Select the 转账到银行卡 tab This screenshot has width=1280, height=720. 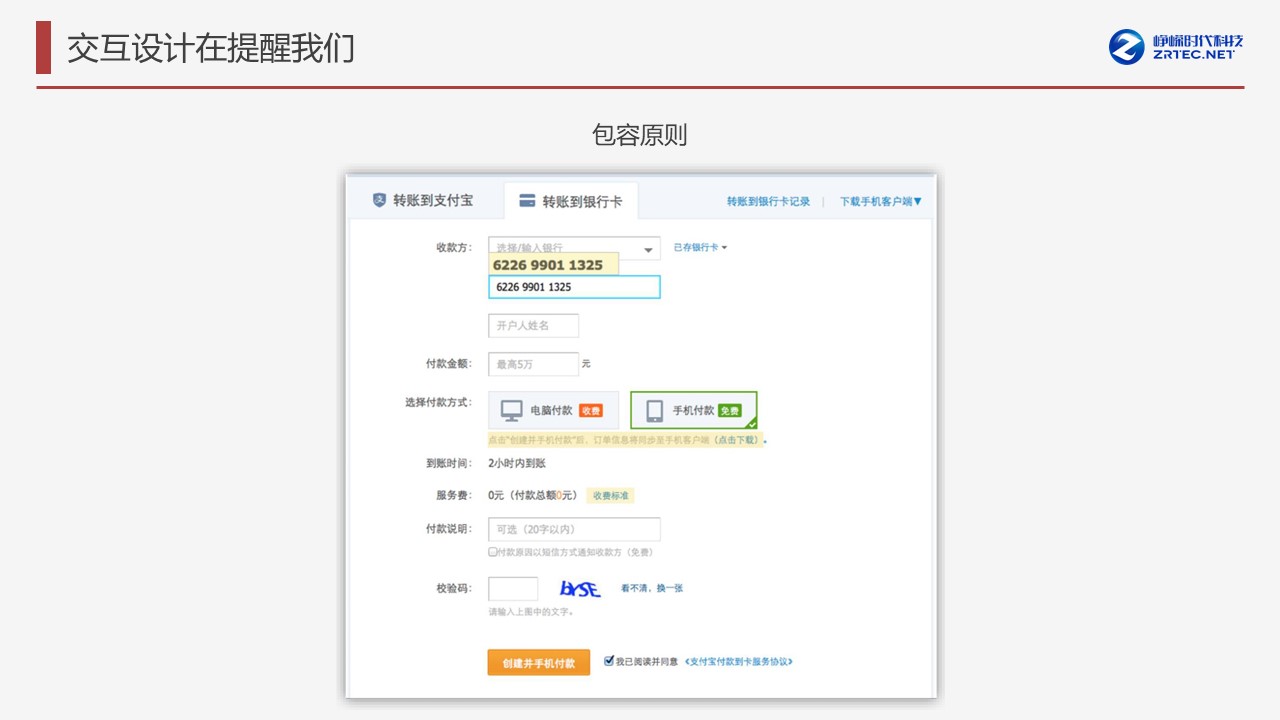point(571,201)
